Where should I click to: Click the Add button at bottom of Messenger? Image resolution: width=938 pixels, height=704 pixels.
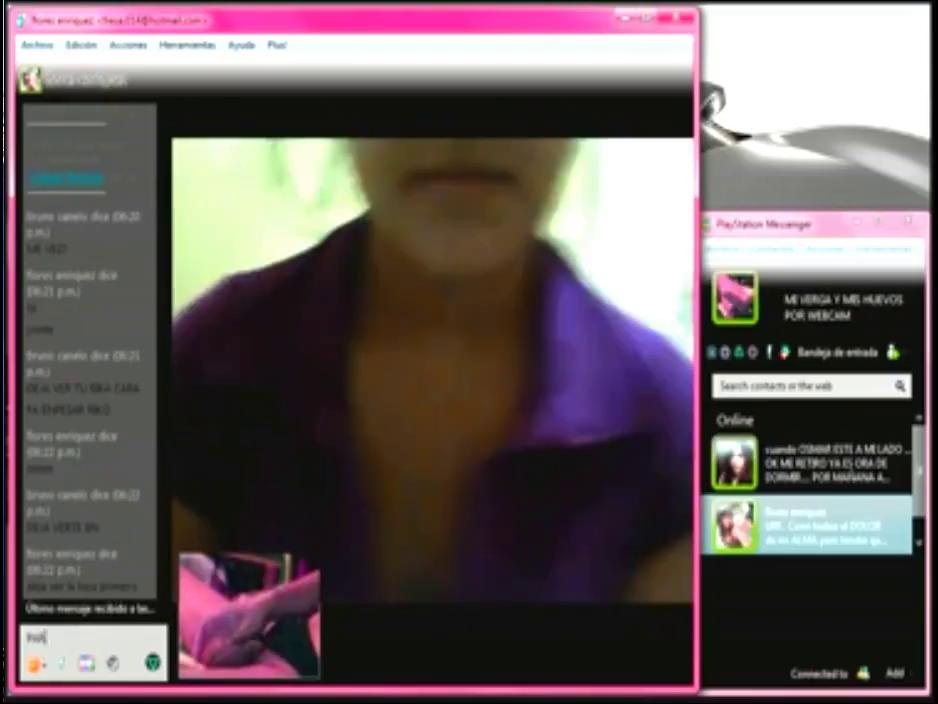click(894, 674)
